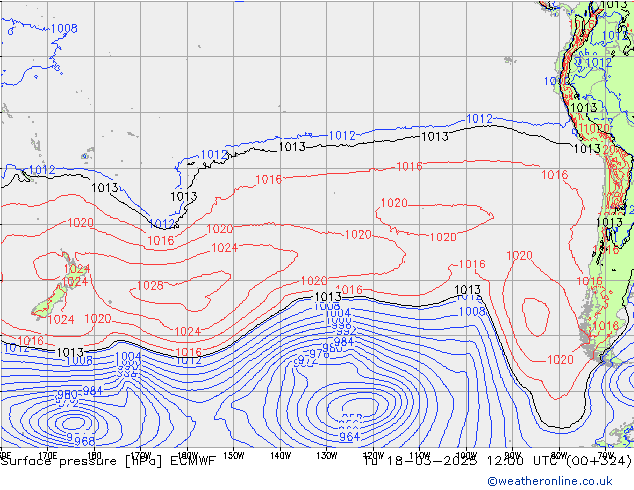Click the 968 contour label at the bottom left
The width and height of the screenshot is (634, 490).
85,441
